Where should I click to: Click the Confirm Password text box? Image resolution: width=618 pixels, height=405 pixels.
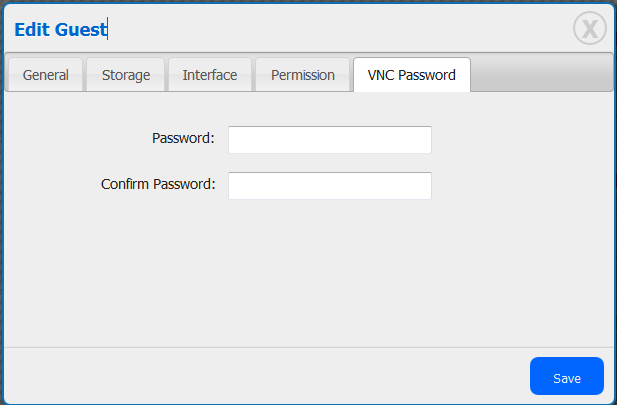pyautogui.click(x=330, y=186)
